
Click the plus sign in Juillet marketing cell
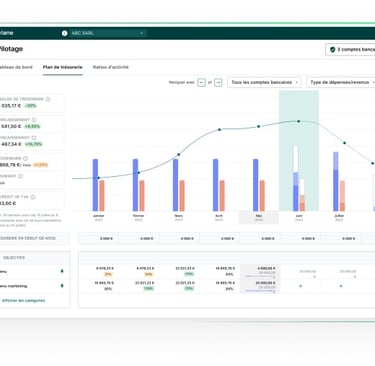[341, 286]
